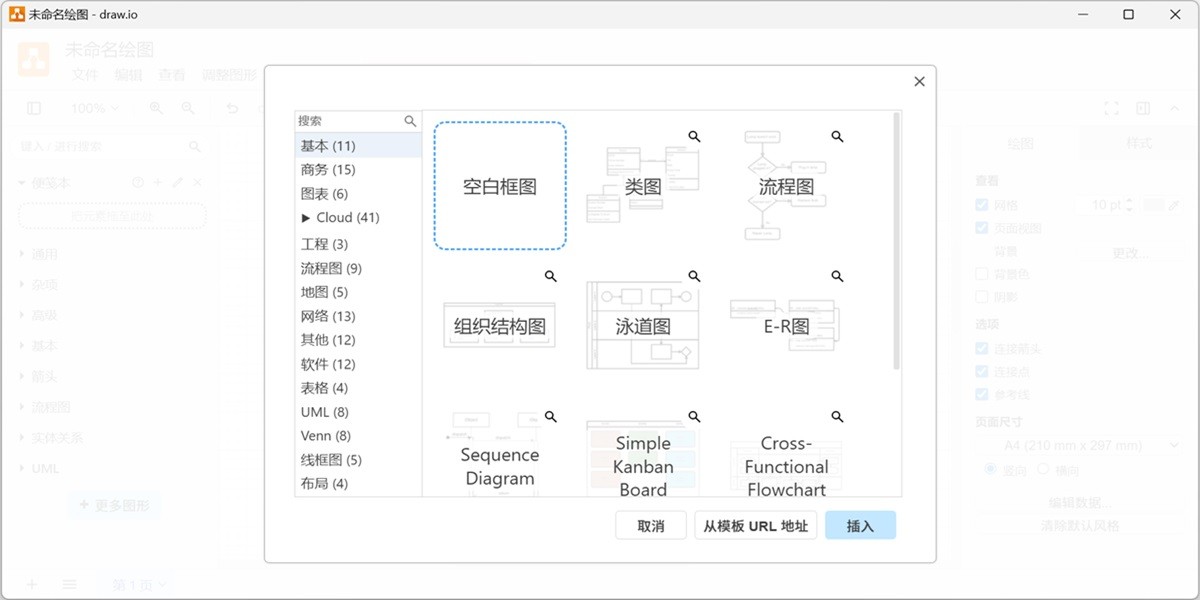
Task: Open the outline panel icon next to zoom
Action: (x=34, y=107)
